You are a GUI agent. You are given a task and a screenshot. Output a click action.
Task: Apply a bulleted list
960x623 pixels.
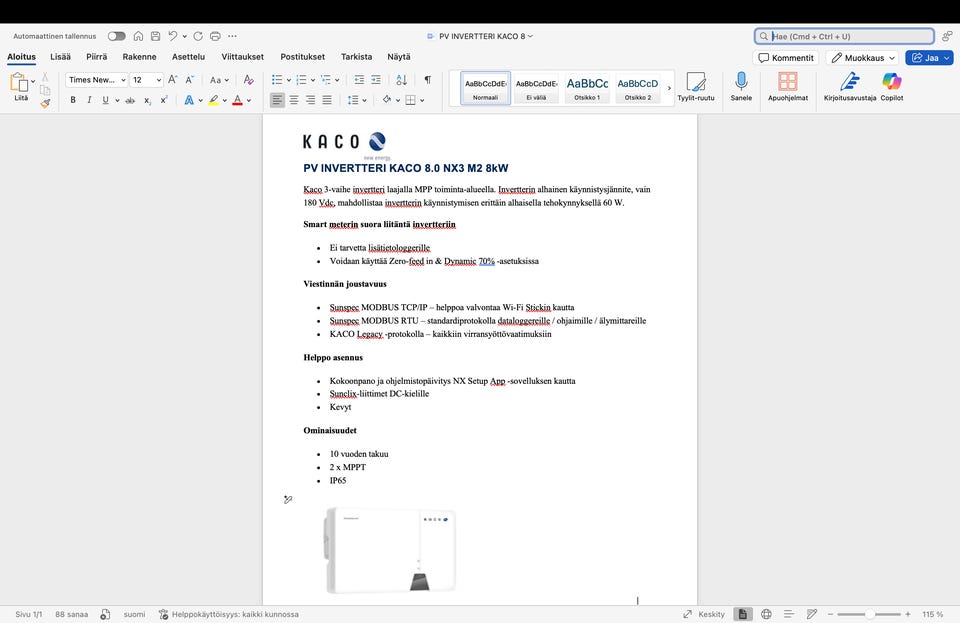277,80
